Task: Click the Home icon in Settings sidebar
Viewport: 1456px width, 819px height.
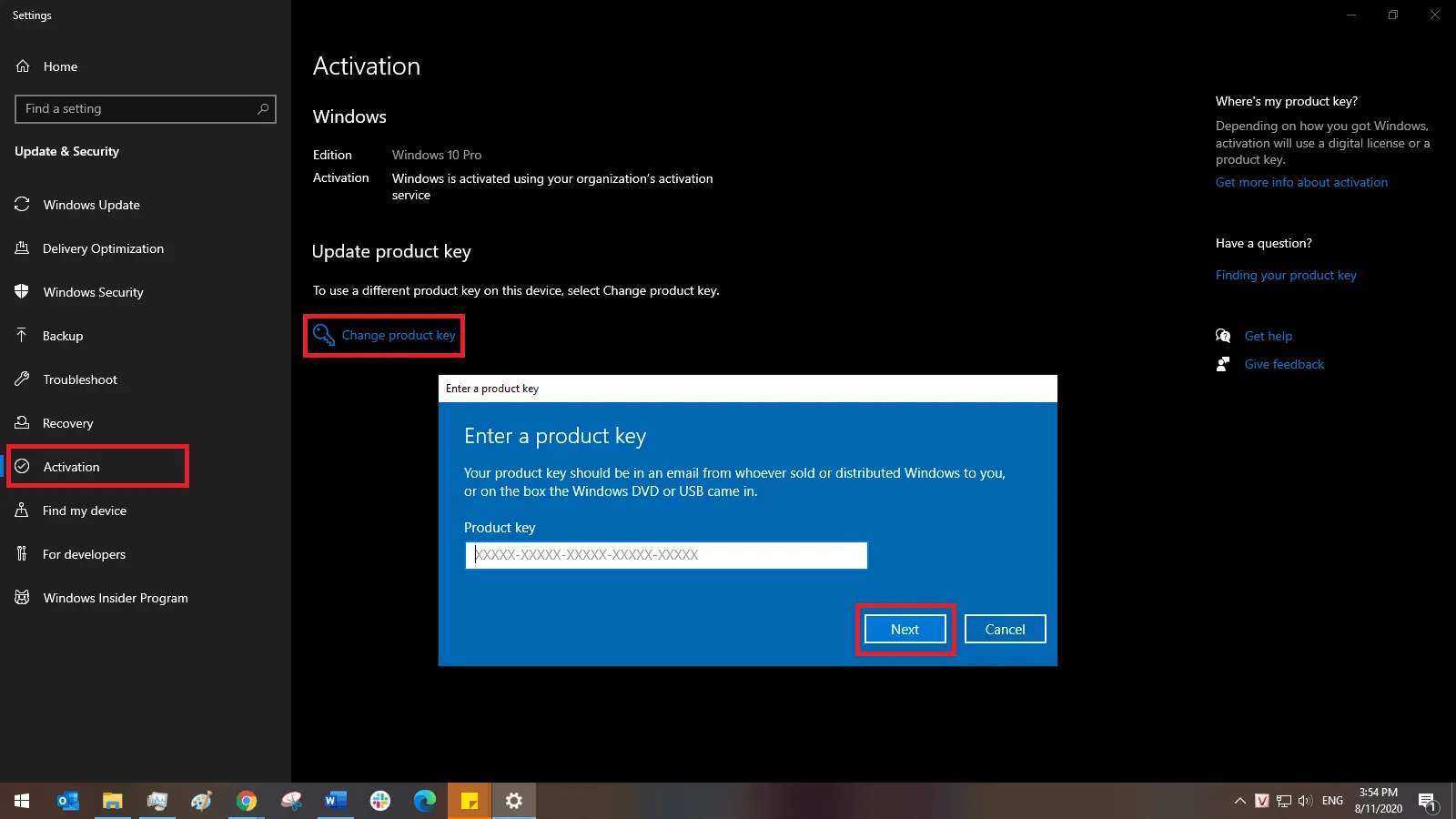Action: [x=23, y=66]
